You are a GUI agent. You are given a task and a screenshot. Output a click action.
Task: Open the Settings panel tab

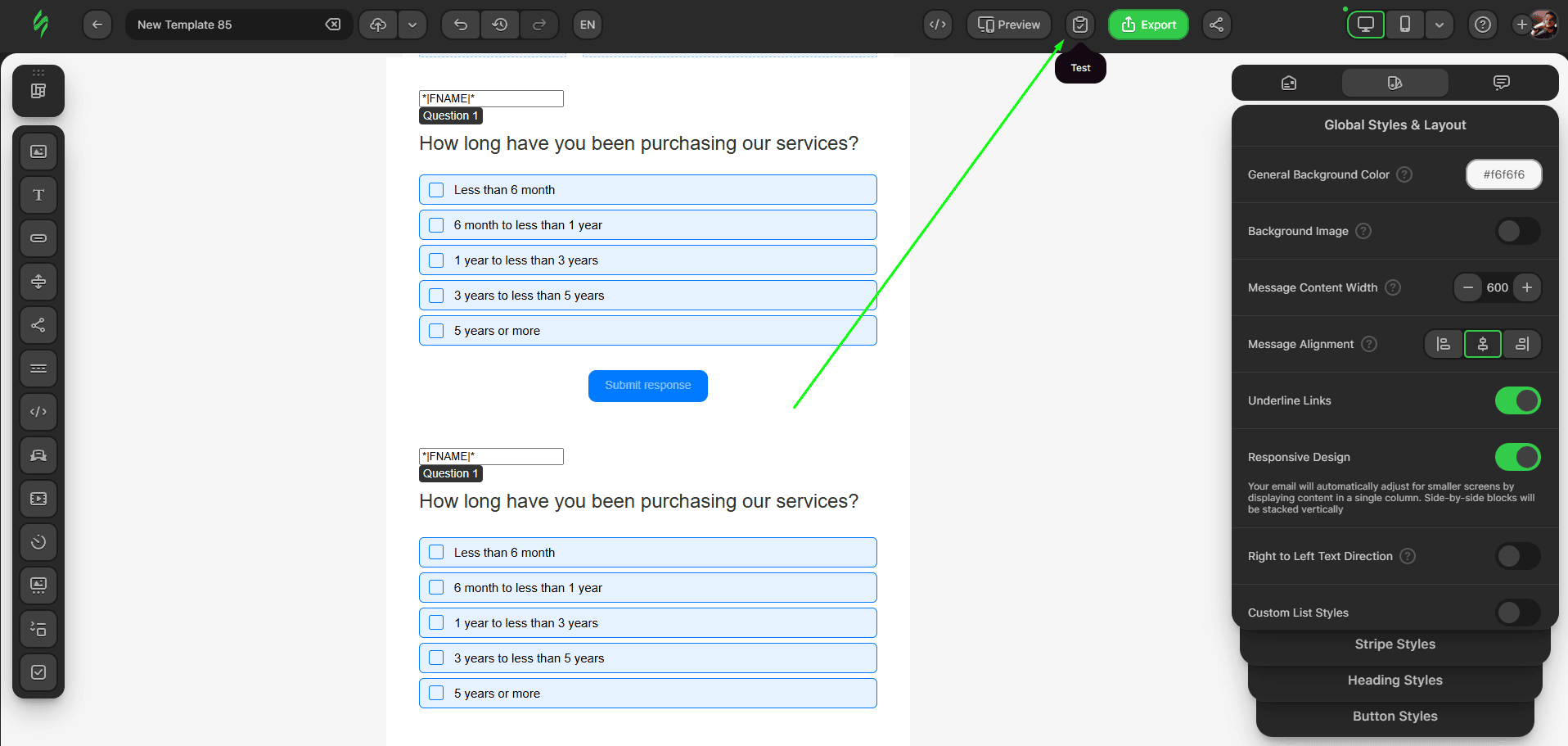1289,82
